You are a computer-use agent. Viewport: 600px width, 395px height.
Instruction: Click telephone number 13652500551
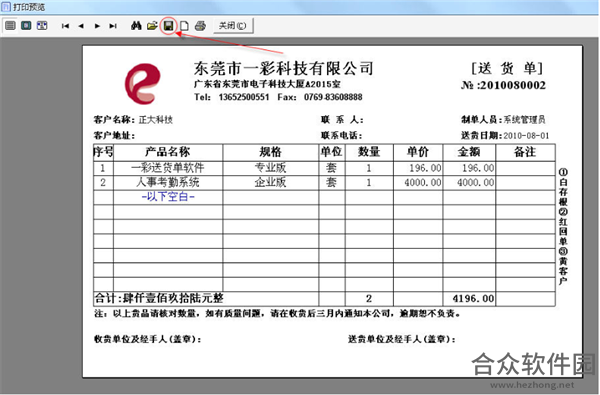(244, 97)
